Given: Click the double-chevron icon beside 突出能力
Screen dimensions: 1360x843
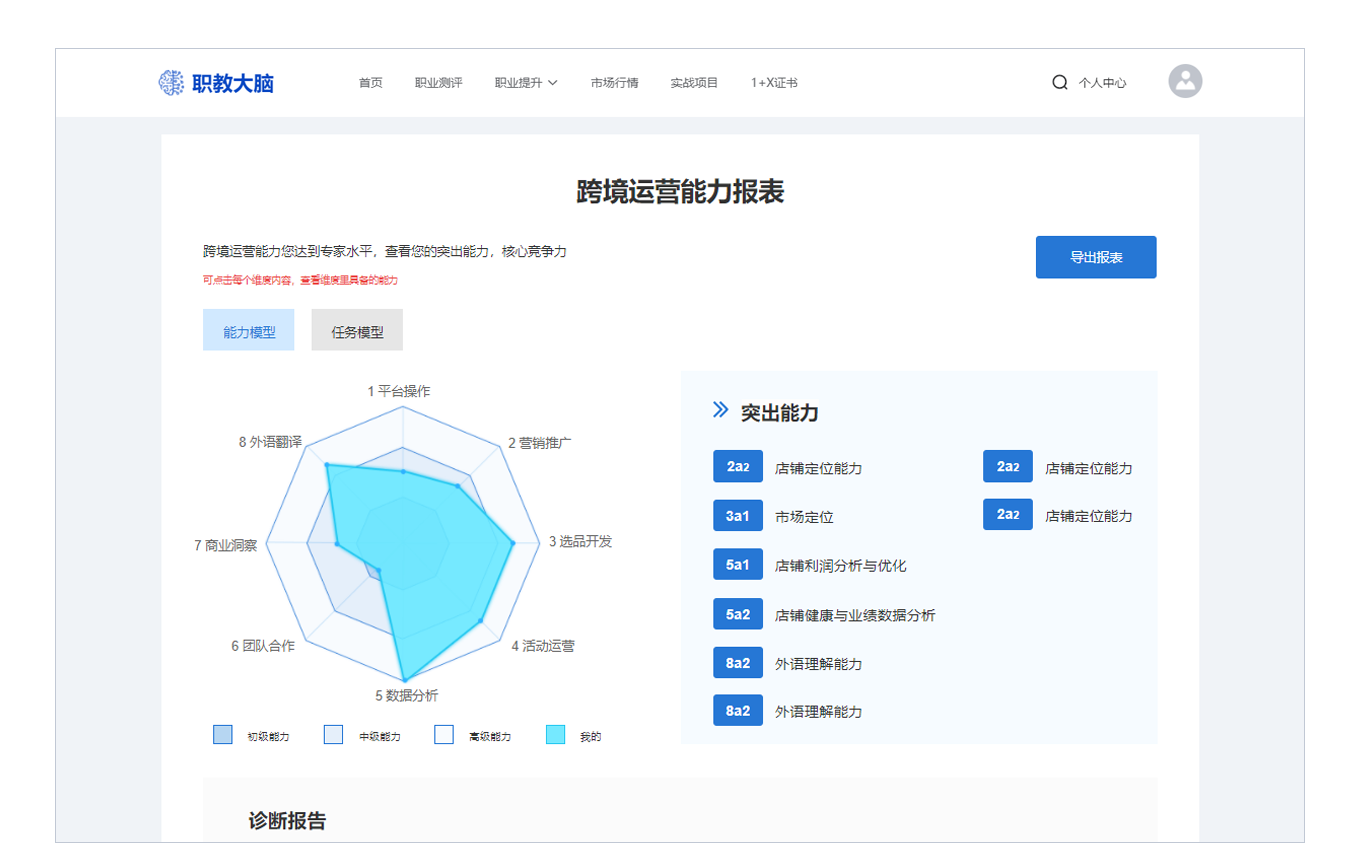Looking at the screenshot, I should coord(720,410).
